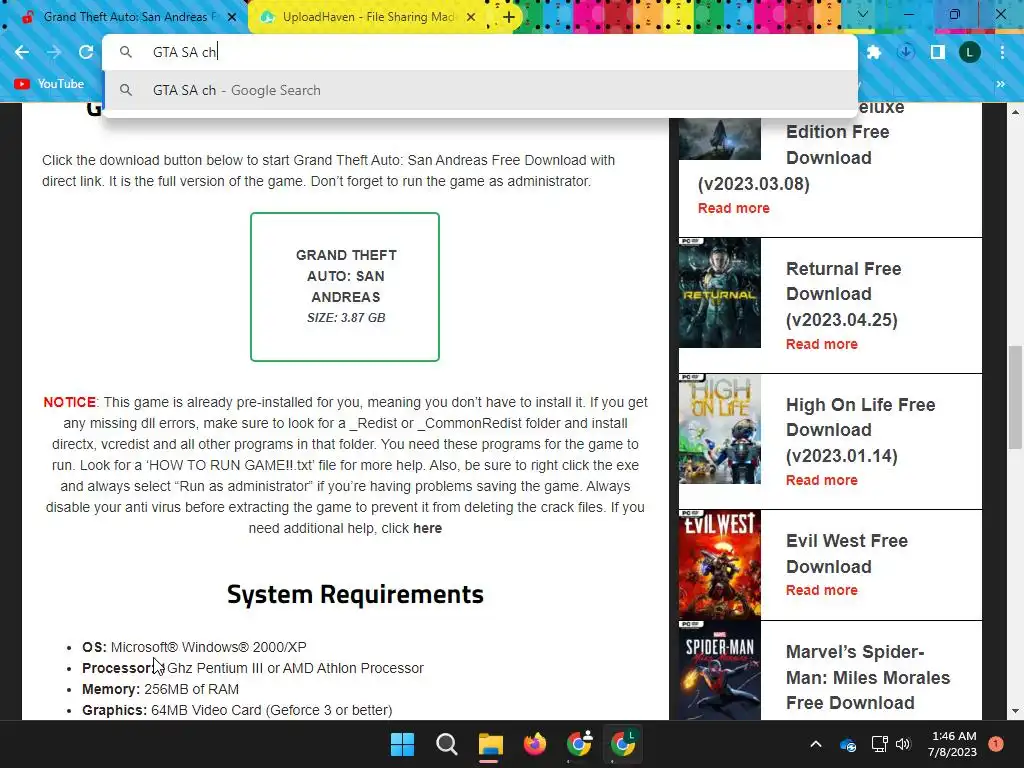Open the Windows Start menu

tap(402, 744)
